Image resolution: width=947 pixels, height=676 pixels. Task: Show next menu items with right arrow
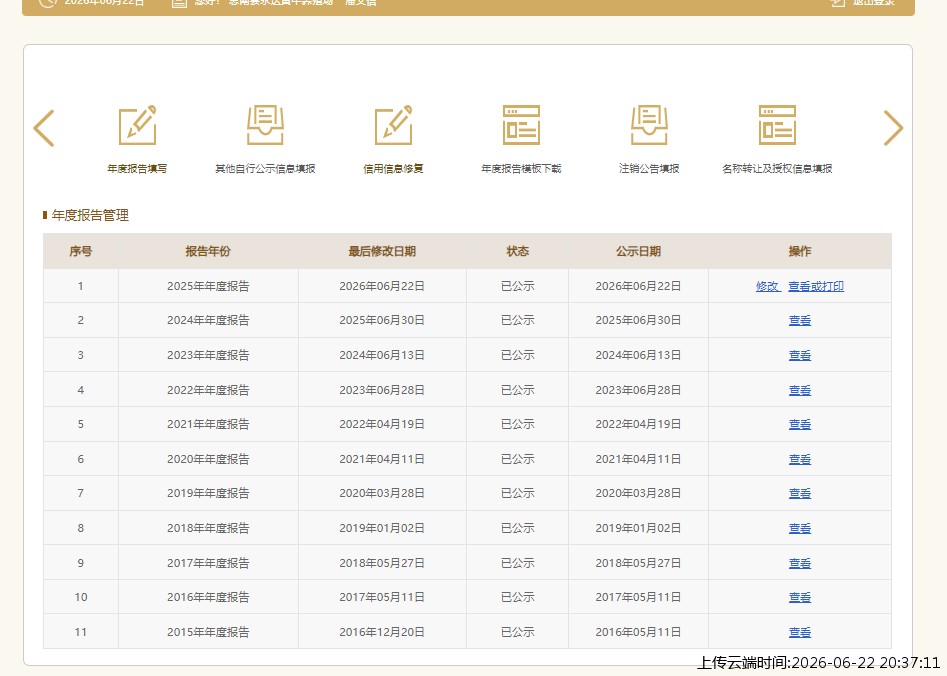click(x=893, y=128)
